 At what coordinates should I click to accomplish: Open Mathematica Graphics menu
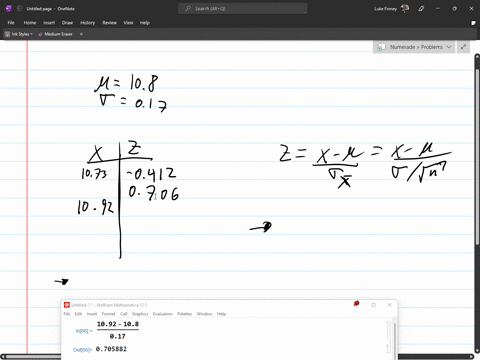(140, 314)
